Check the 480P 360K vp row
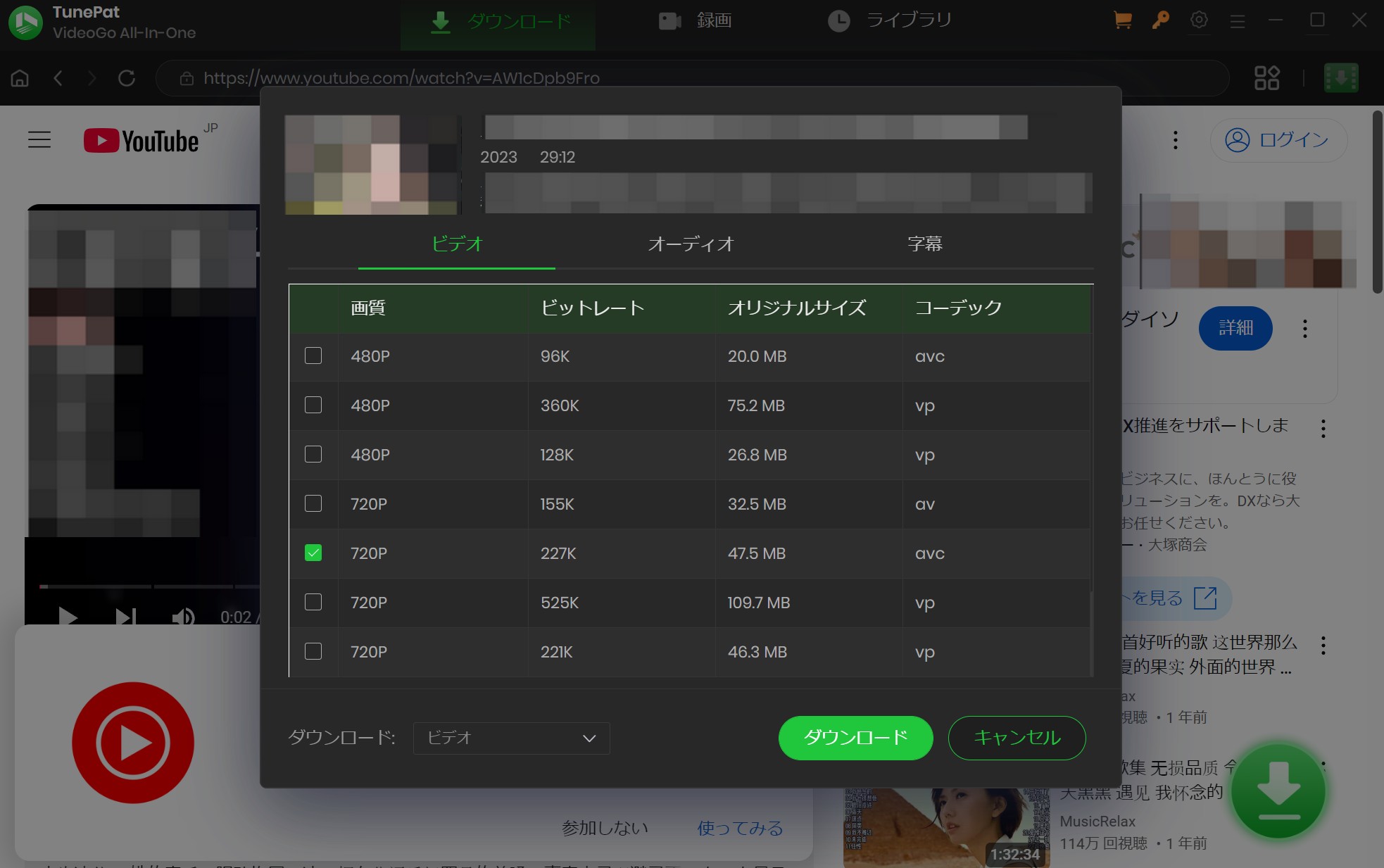The image size is (1384, 868). [x=313, y=405]
